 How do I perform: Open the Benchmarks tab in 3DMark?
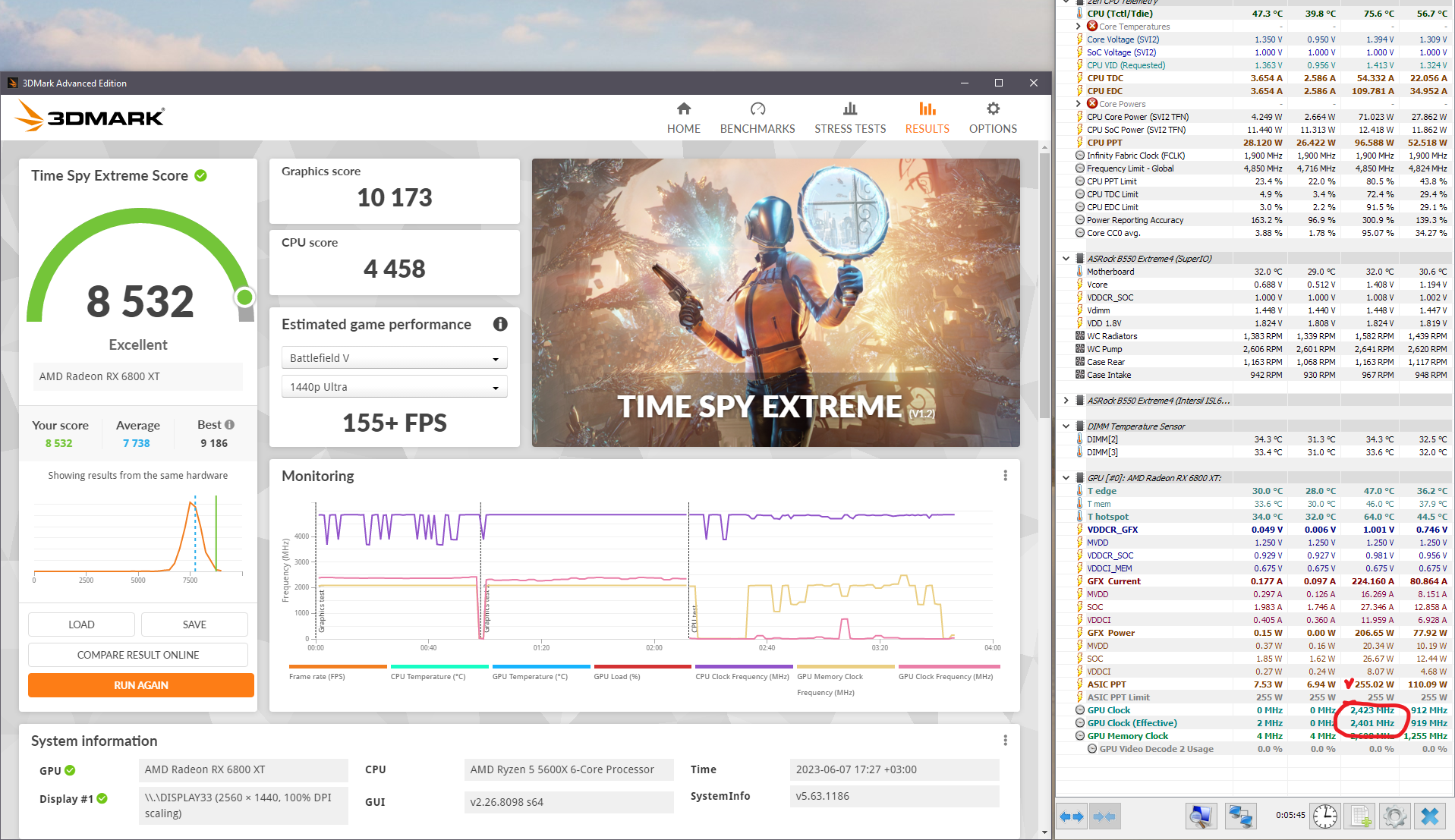pyautogui.click(x=757, y=118)
